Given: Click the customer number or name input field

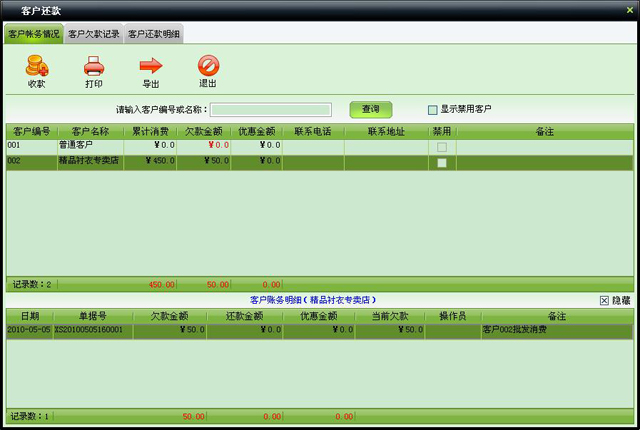Looking at the screenshot, I should (270, 110).
